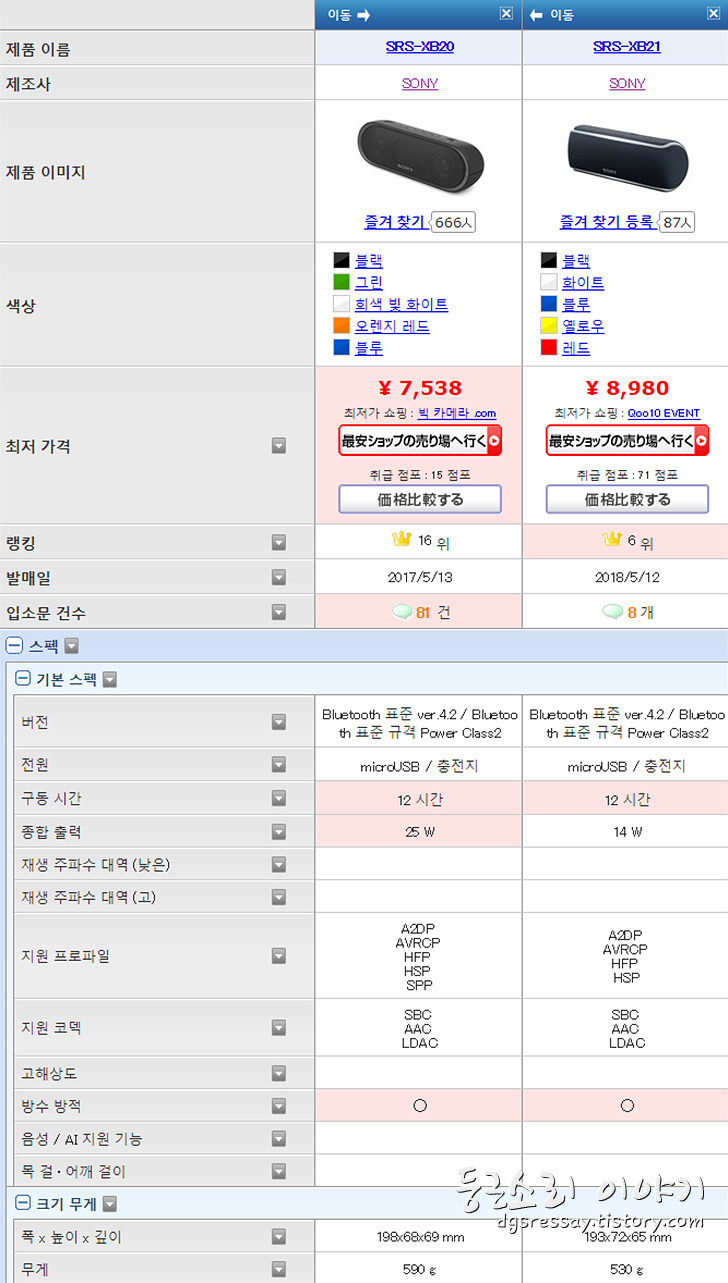Open dropdown arrow in 전원 row
Screen dimensions: 728x1283
pyautogui.click(x=279, y=765)
